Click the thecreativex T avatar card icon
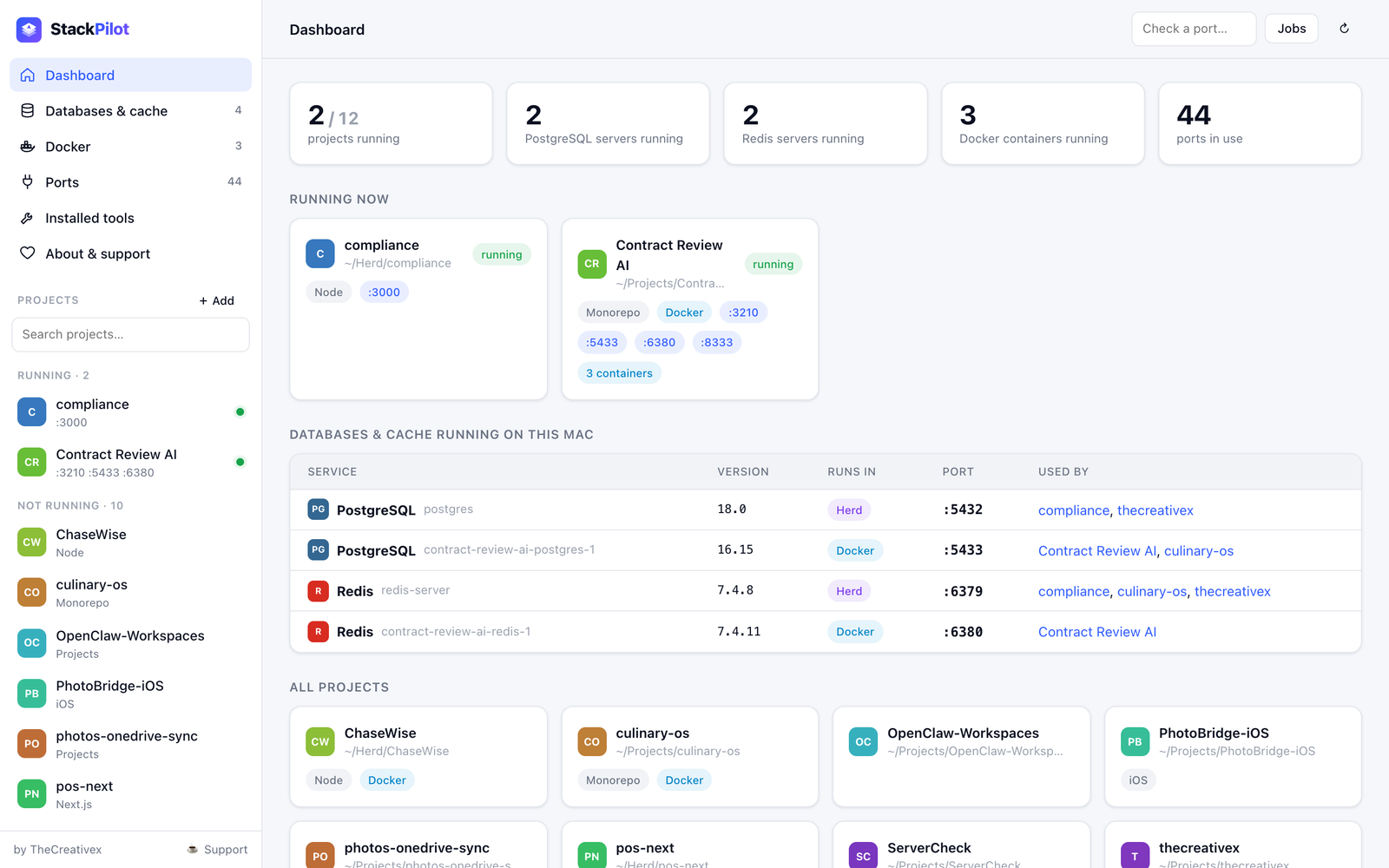This screenshot has width=1389, height=868. point(1135,855)
